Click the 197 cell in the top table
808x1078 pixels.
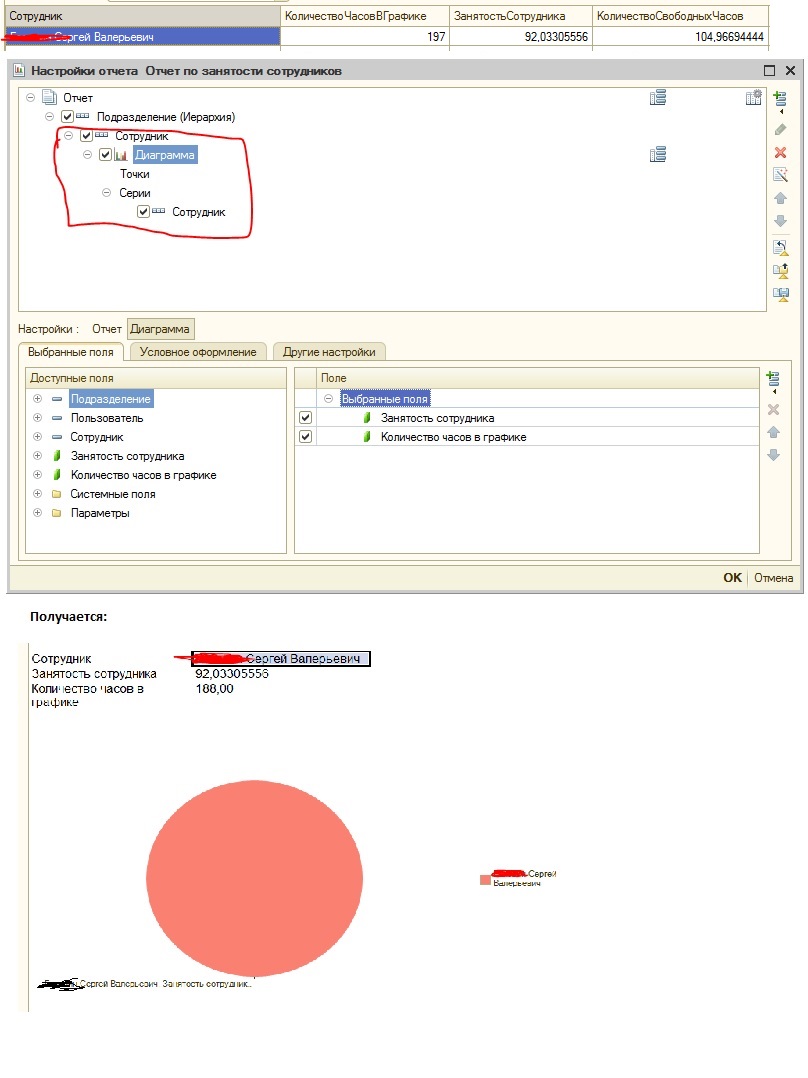pyautogui.click(x=365, y=36)
